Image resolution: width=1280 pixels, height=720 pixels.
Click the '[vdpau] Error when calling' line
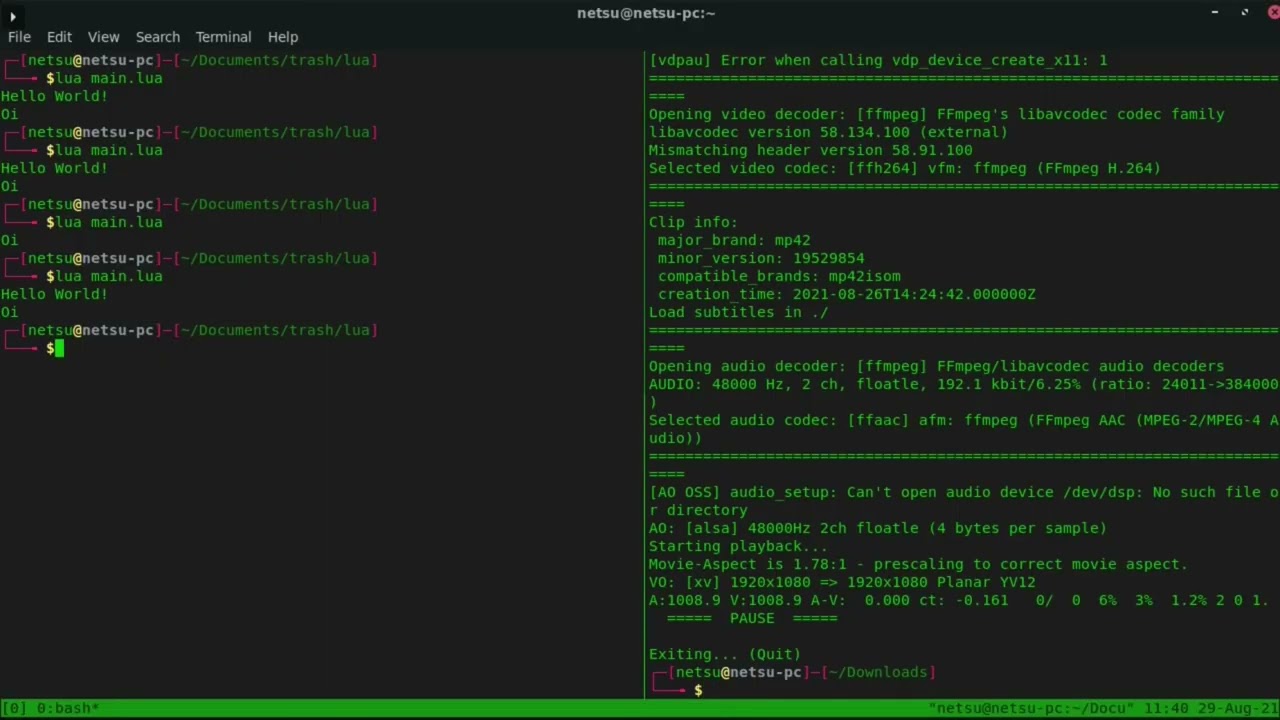(878, 60)
